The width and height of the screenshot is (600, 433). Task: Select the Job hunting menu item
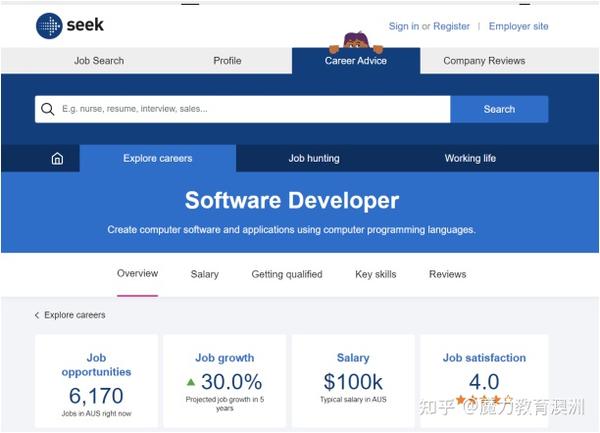(314, 158)
